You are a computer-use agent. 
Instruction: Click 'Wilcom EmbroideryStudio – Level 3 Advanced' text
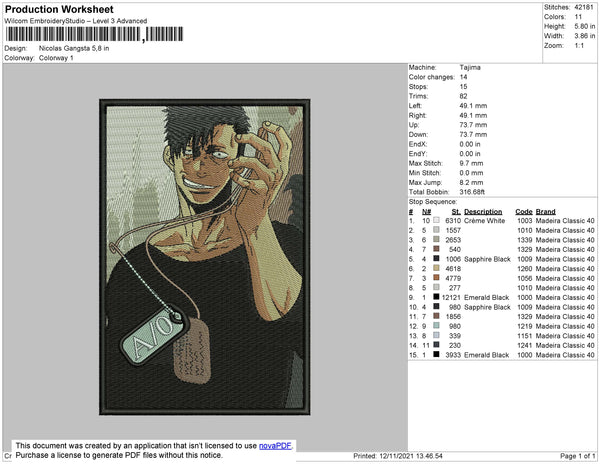pos(76,21)
